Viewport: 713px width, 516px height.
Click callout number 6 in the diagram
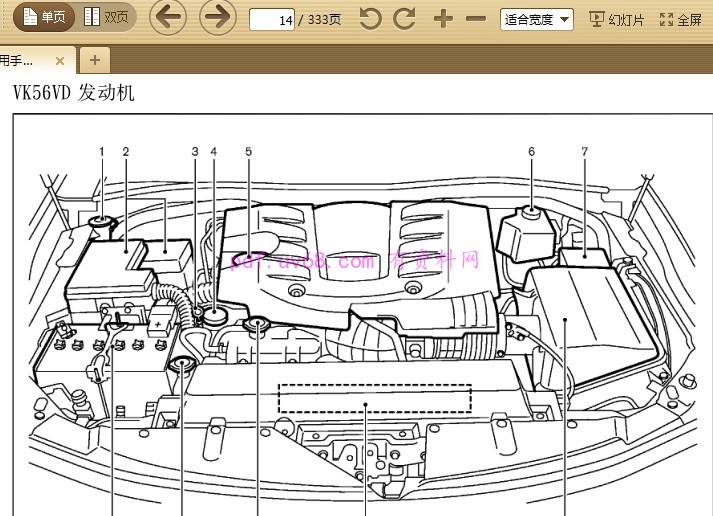pyautogui.click(x=531, y=151)
